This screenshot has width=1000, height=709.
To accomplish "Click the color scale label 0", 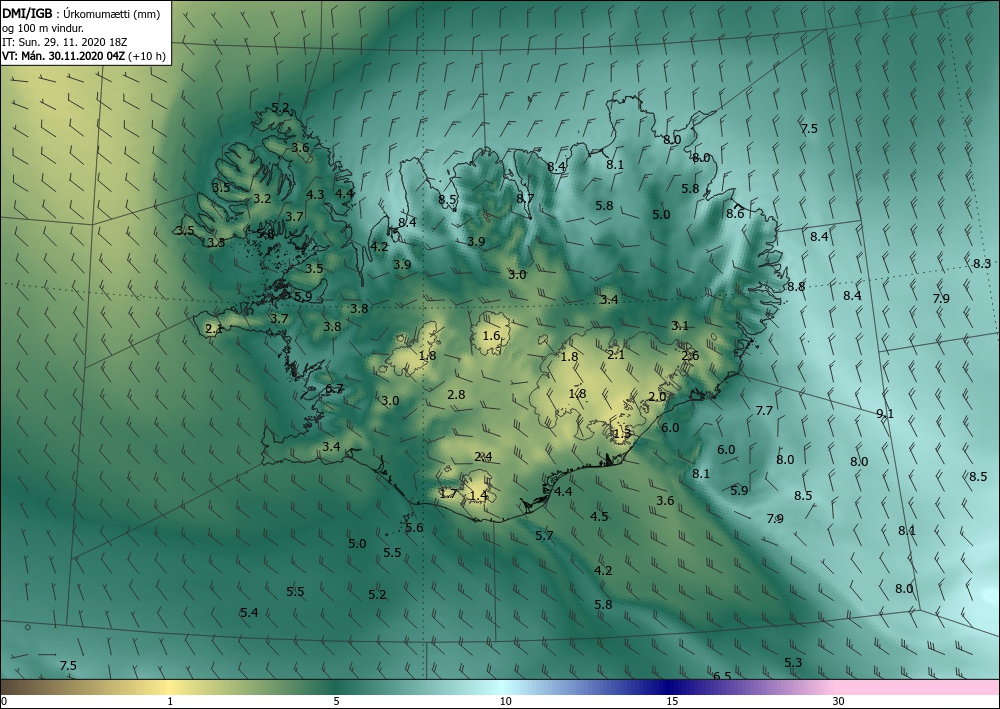I will pyautogui.click(x=4, y=701).
